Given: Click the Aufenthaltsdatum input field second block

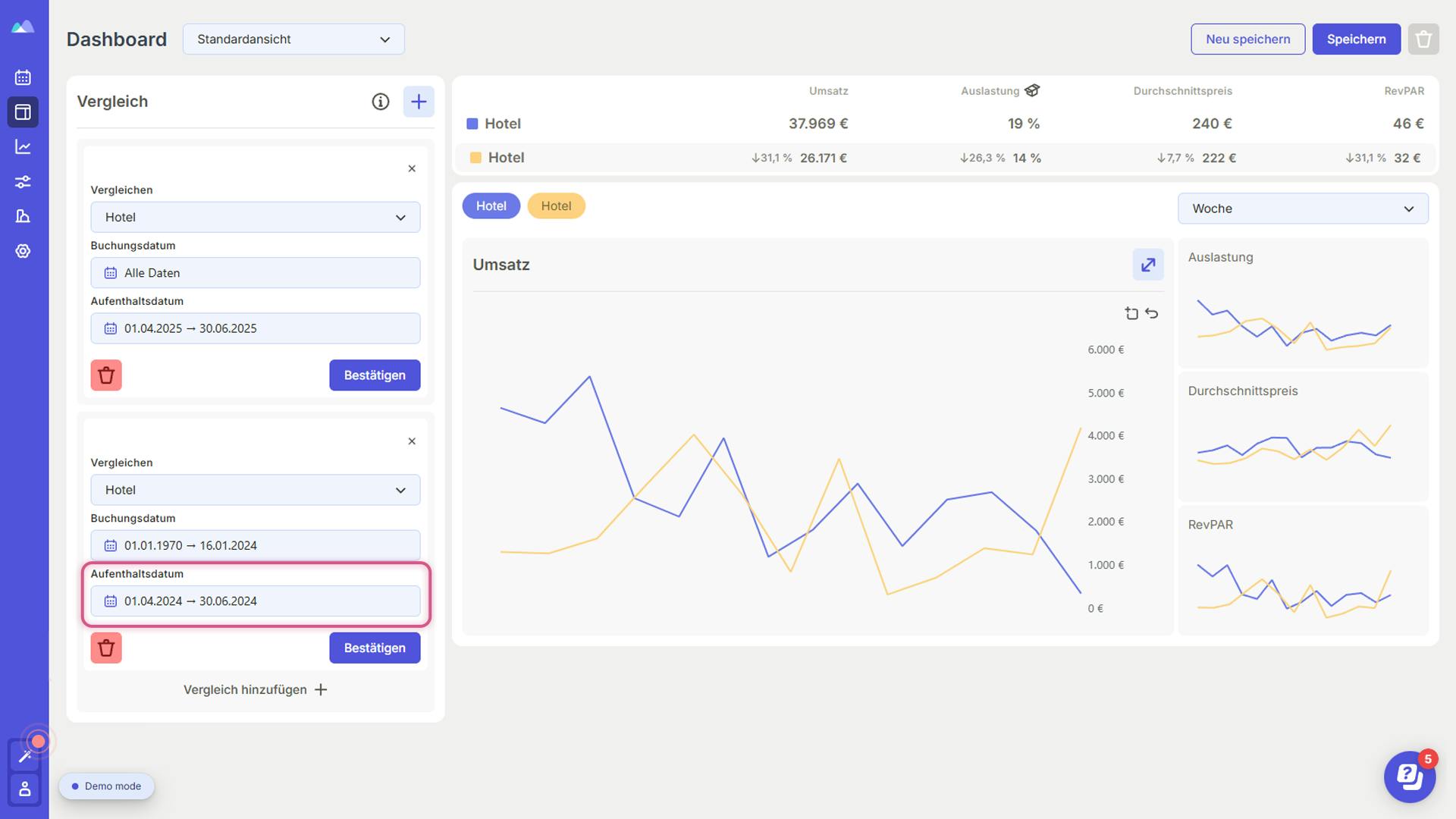Looking at the screenshot, I should [254, 600].
